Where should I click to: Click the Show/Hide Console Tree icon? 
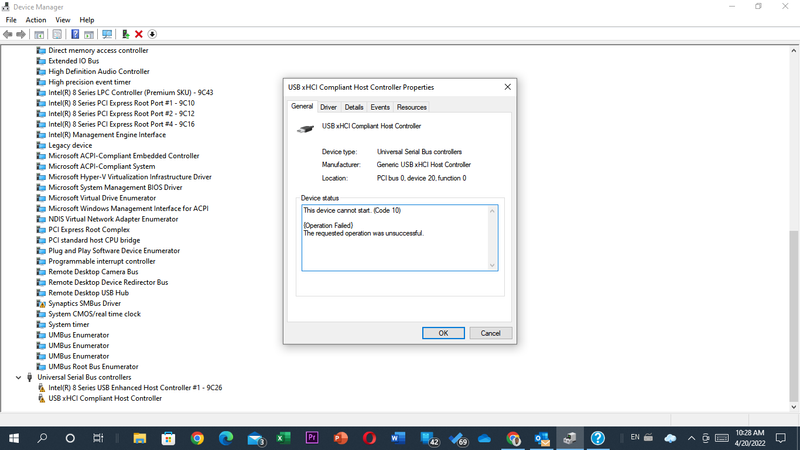click(x=39, y=34)
